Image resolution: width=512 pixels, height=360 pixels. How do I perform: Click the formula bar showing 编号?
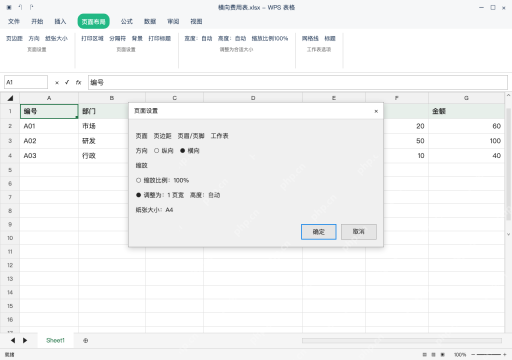pos(298,82)
